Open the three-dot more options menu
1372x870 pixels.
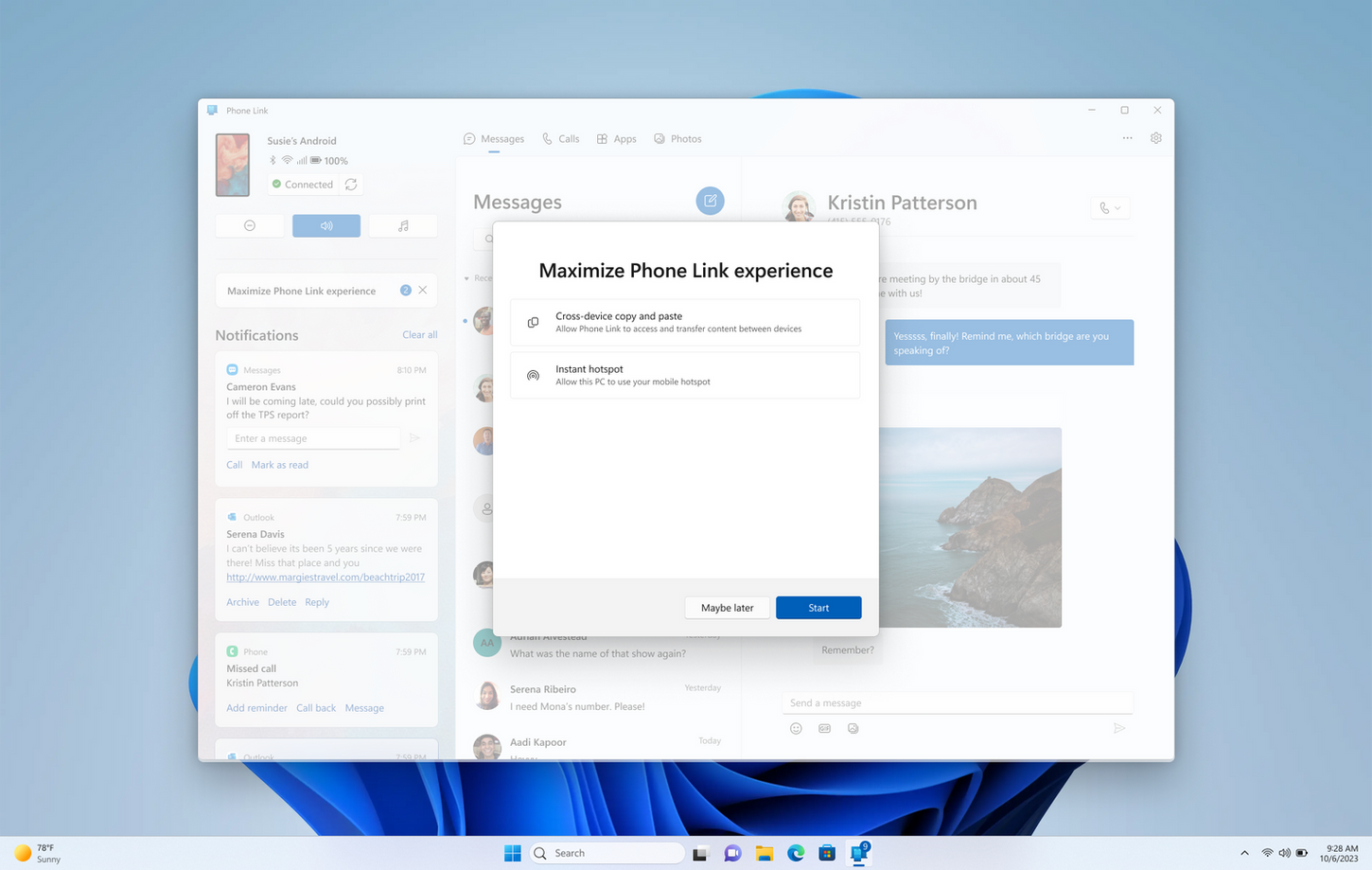coord(1127,138)
